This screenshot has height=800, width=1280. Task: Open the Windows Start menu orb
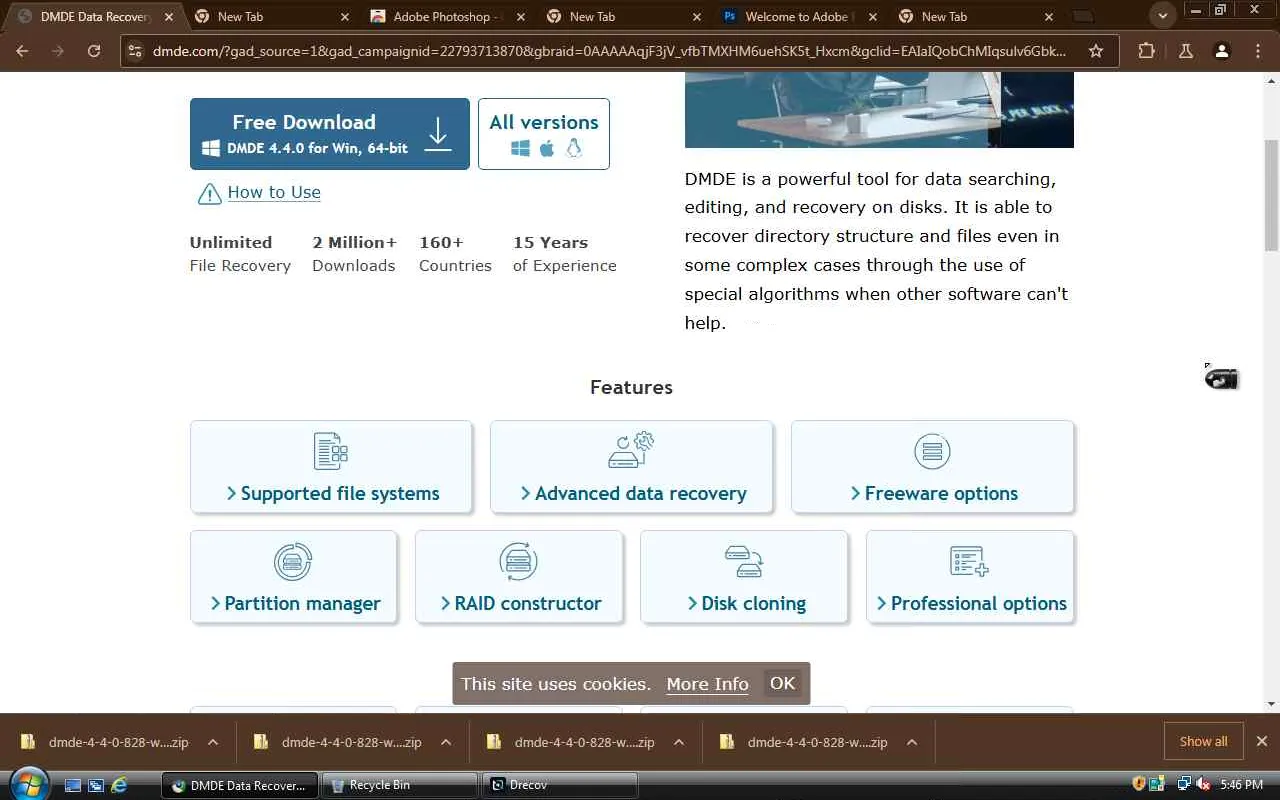[28, 784]
